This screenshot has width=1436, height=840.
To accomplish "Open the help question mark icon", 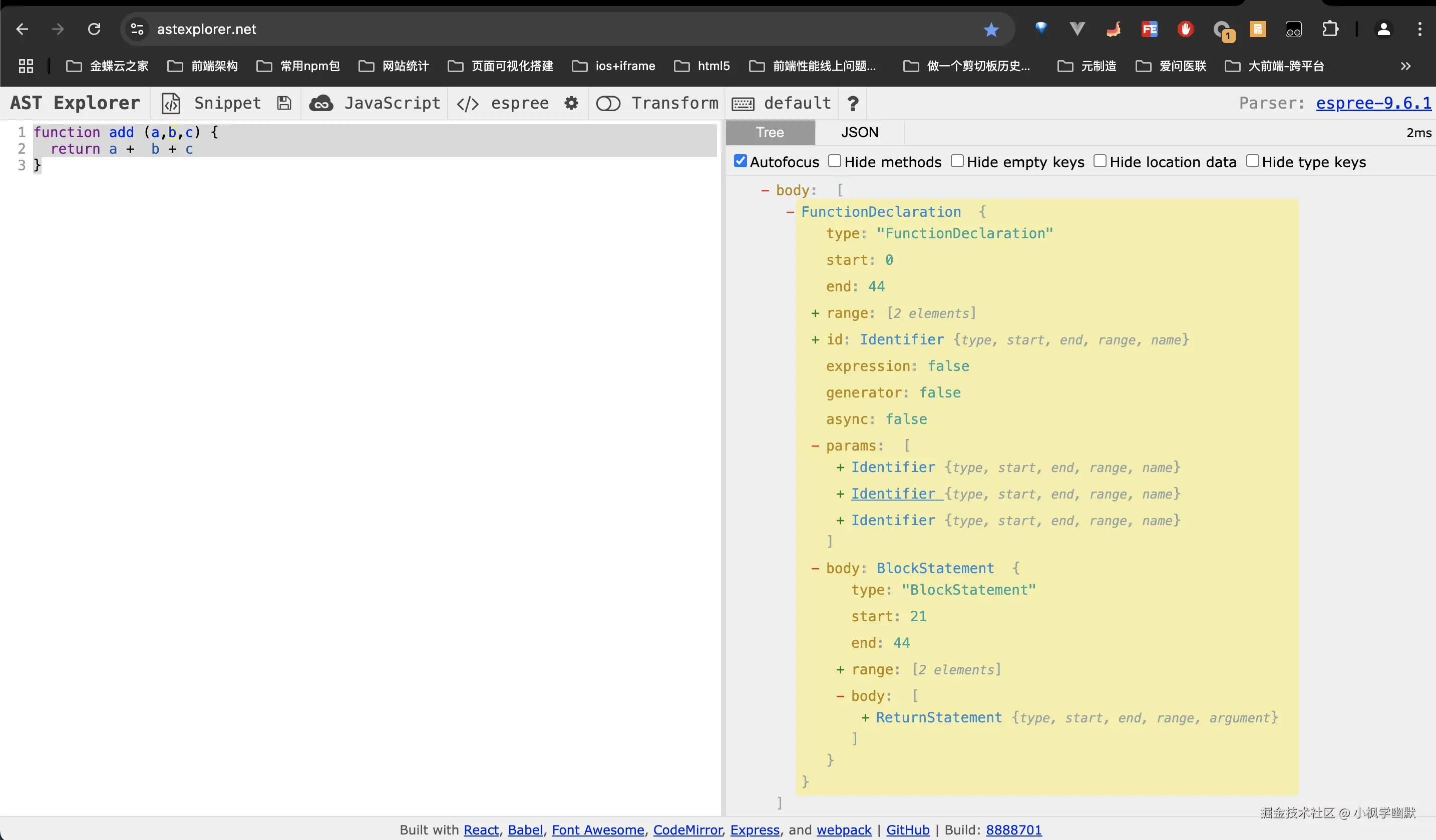I will pyautogui.click(x=853, y=104).
